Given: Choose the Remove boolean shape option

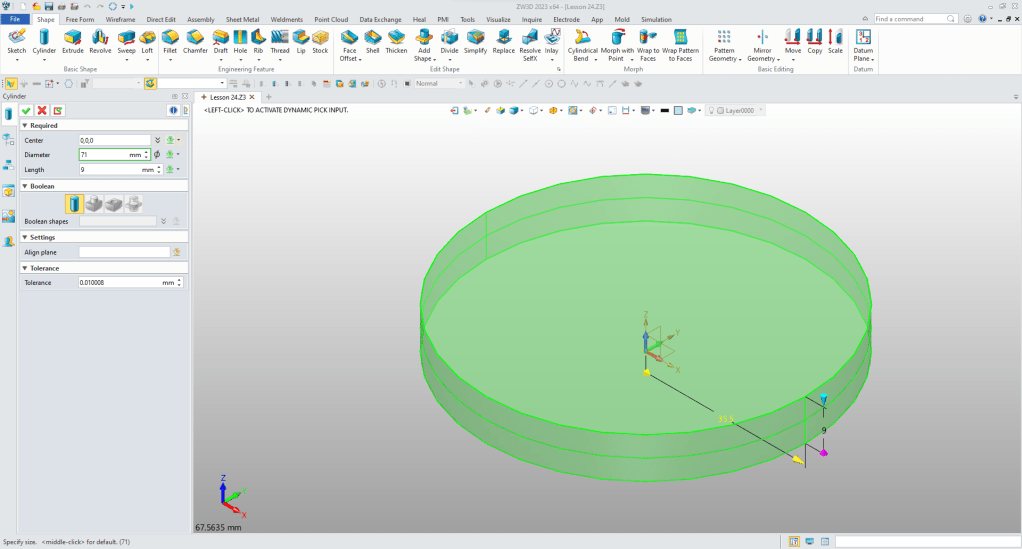Looking at the screenshot, I should click(x=114, y=204).
